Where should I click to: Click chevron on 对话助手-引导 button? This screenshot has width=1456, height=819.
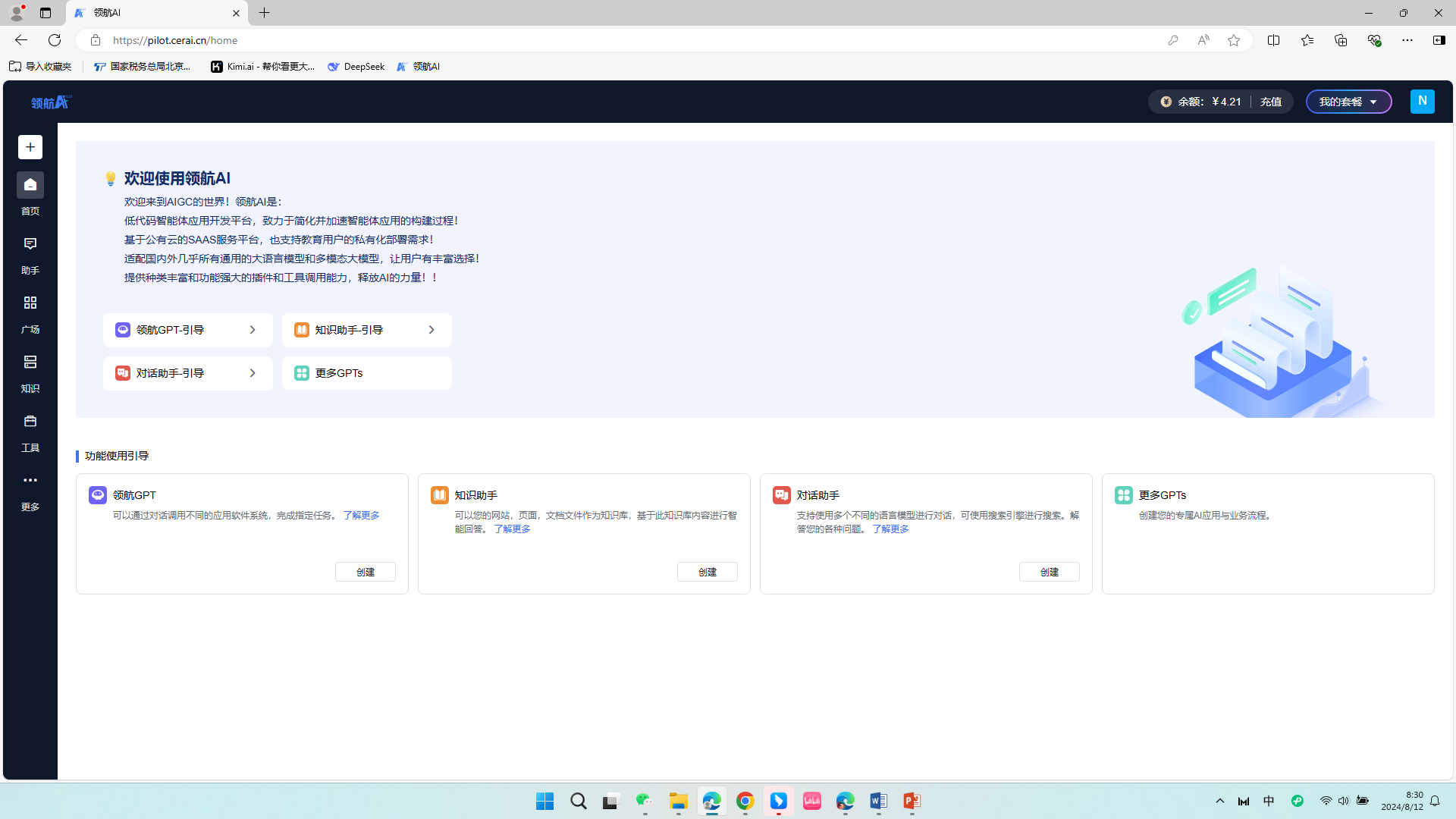pos(253,373)
